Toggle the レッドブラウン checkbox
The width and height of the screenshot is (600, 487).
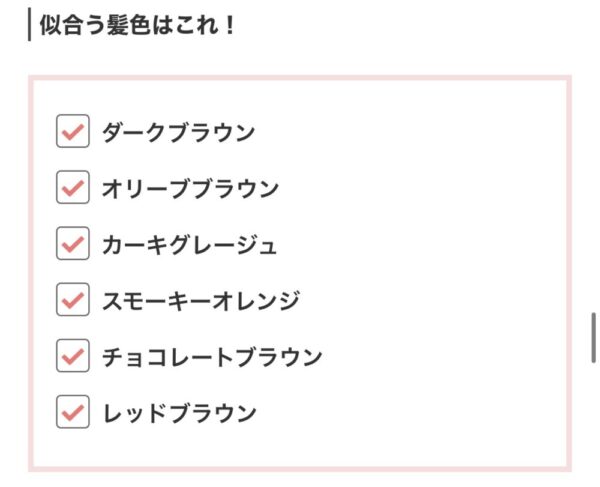pos(73,412)
